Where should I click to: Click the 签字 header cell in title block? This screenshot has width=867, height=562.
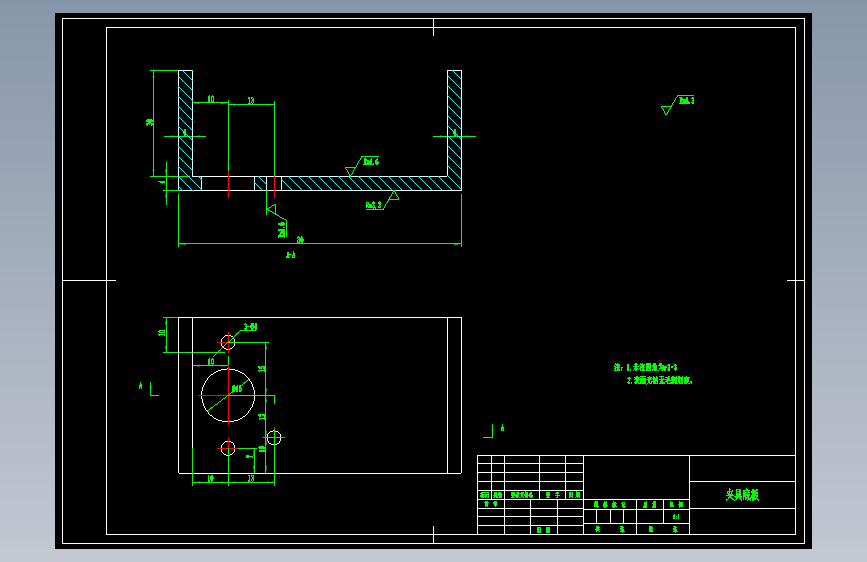552,495
